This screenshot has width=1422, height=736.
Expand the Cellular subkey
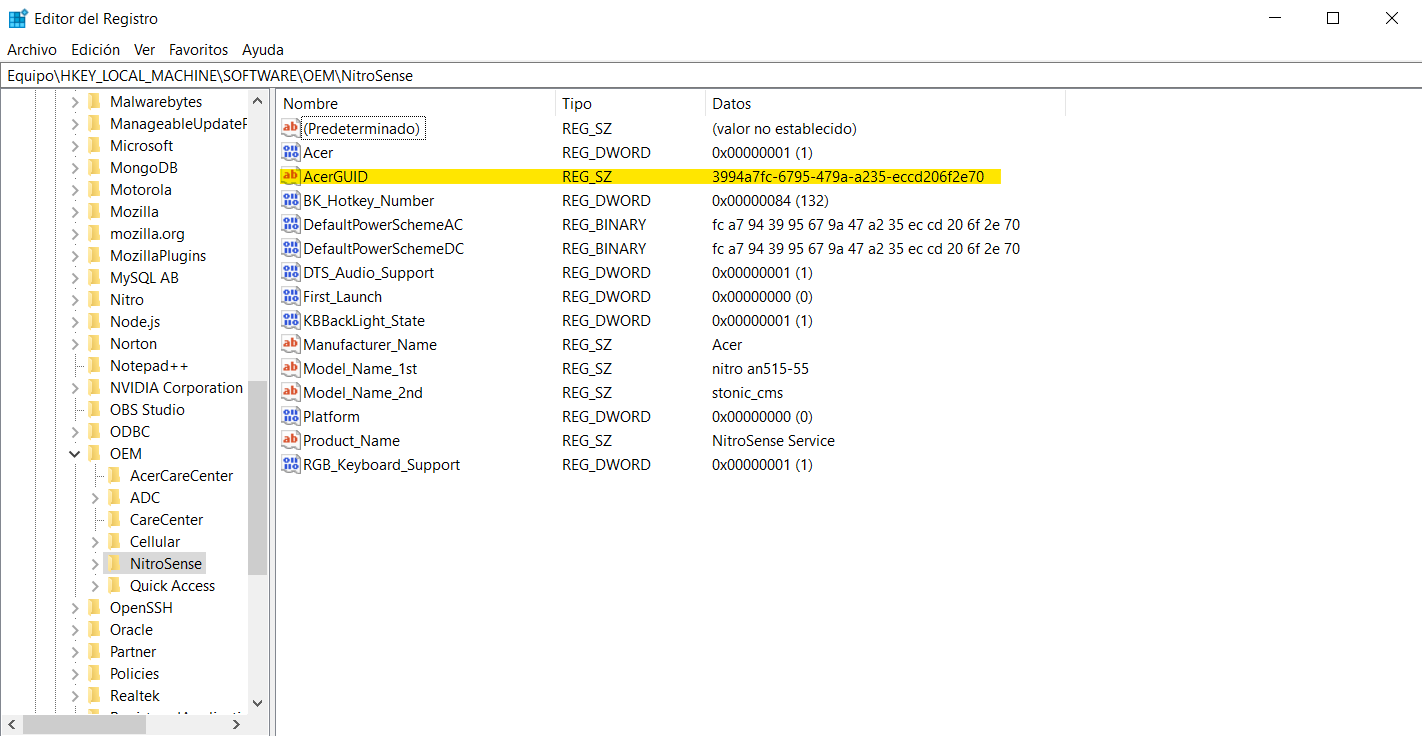95,541
